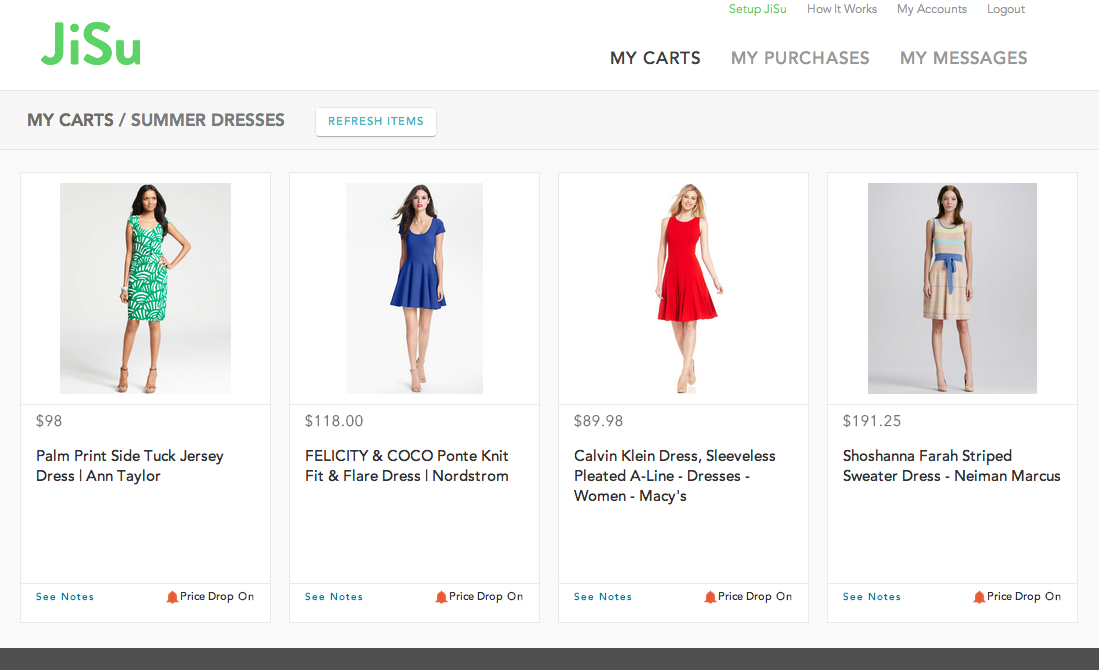Go to My Accounts
Screen dimensions: 1099x670
(931, 9)
